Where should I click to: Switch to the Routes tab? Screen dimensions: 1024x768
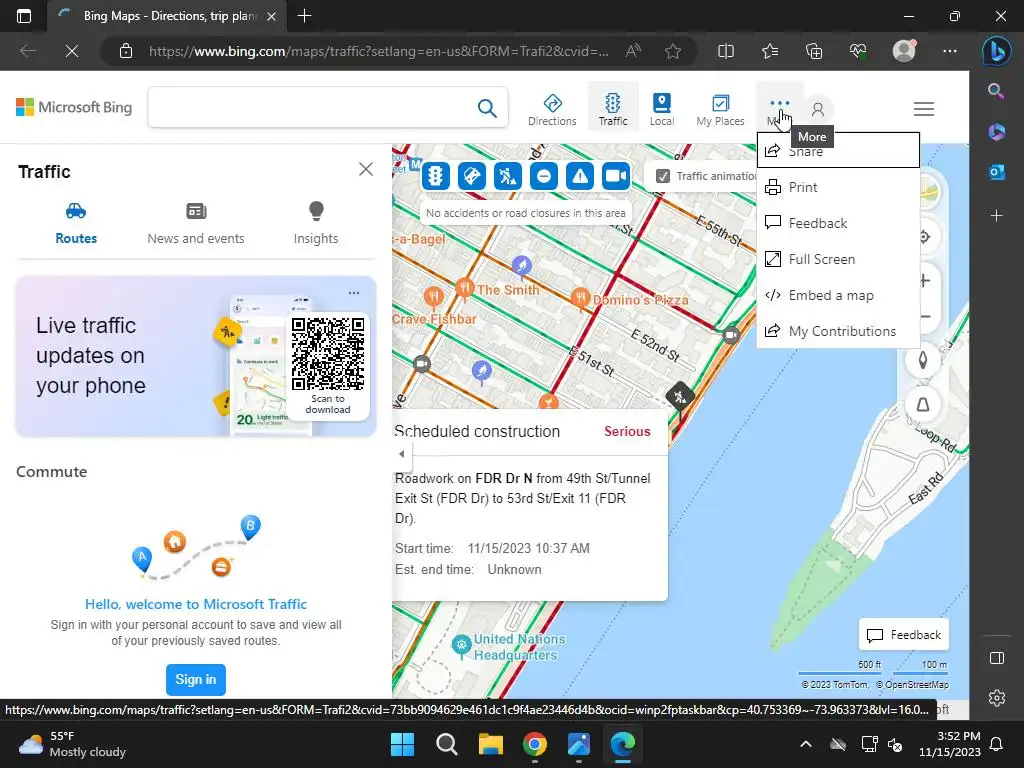76,223
